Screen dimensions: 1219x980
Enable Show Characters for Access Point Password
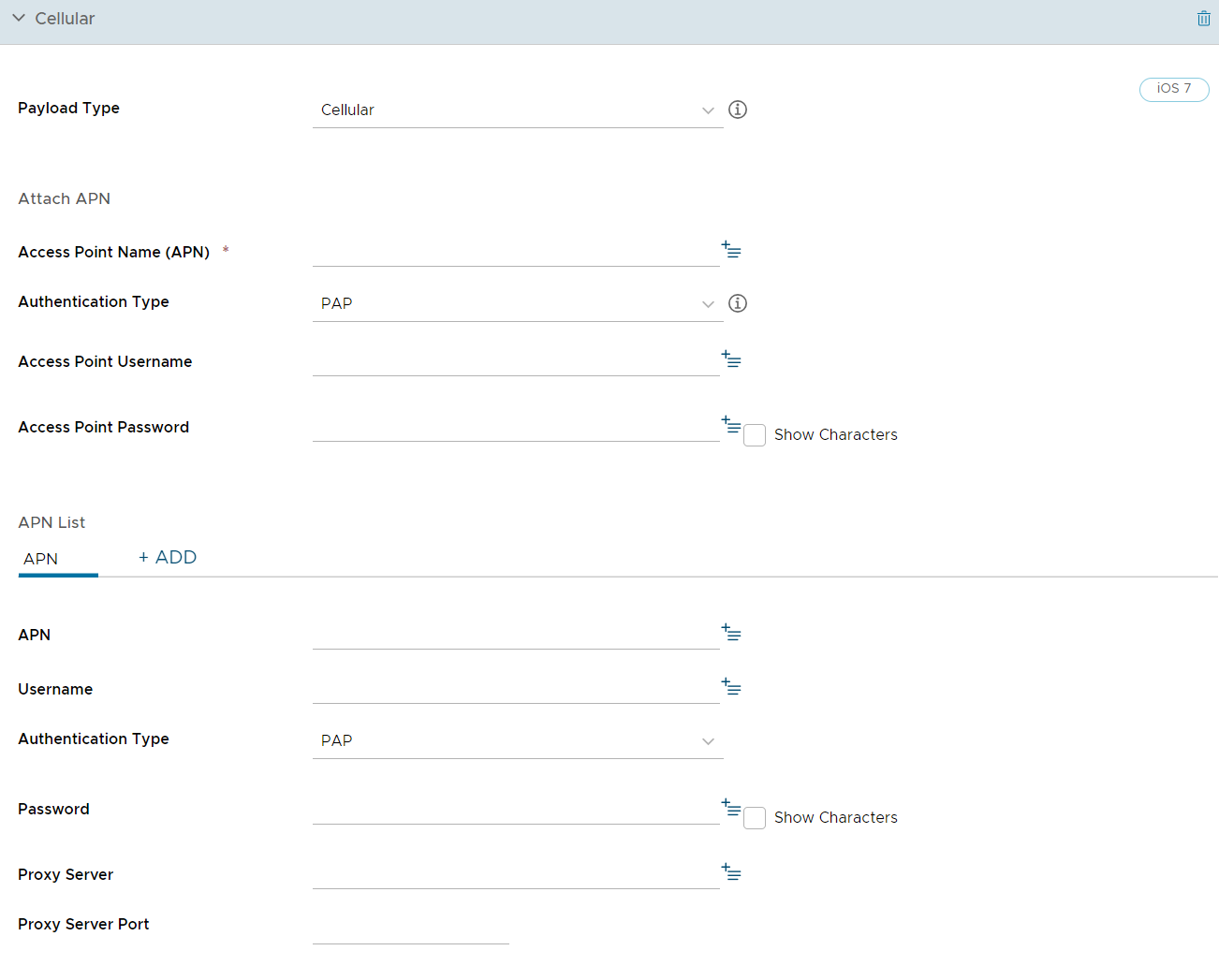[x=755, y=435]
